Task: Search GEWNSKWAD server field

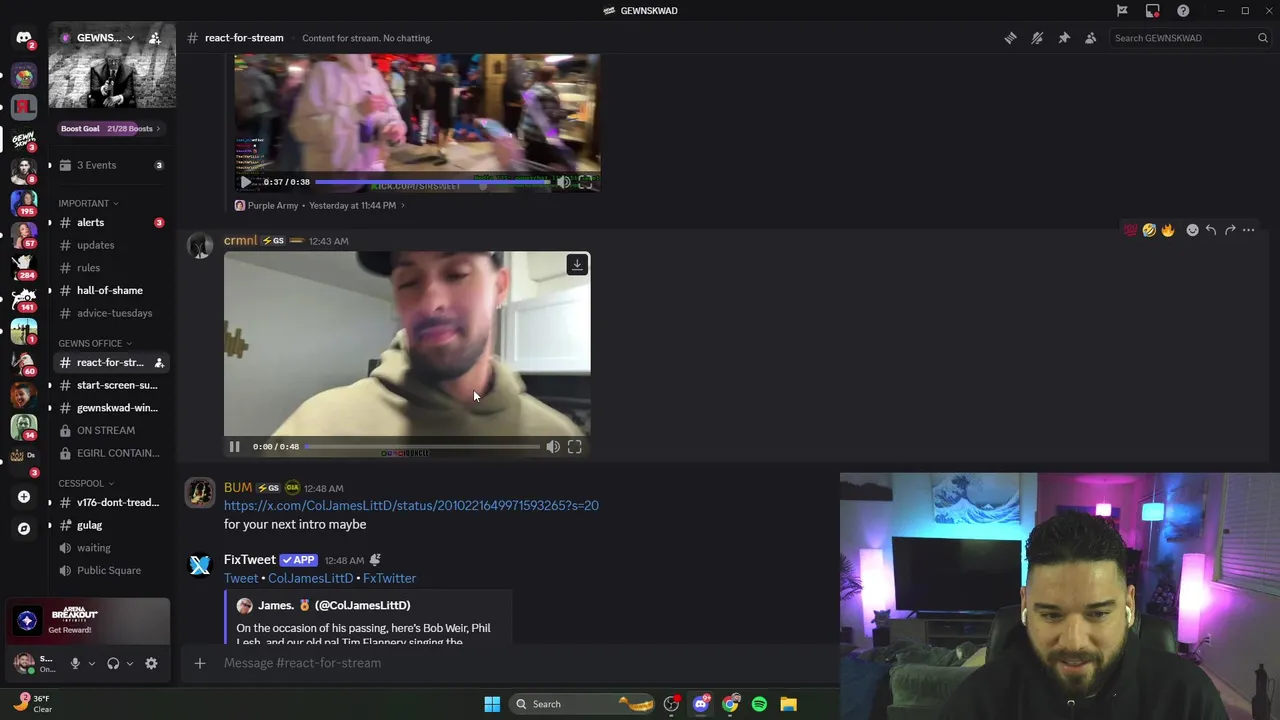Action: tap(1190, 38)
